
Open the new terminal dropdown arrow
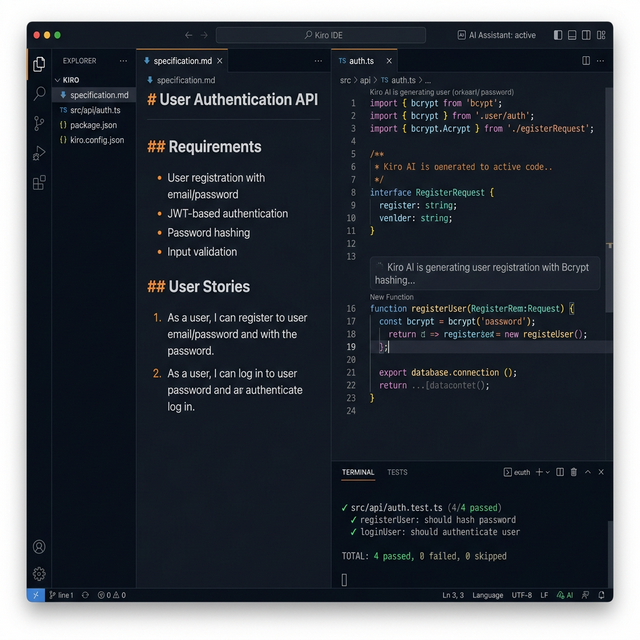tap(547, 472)
